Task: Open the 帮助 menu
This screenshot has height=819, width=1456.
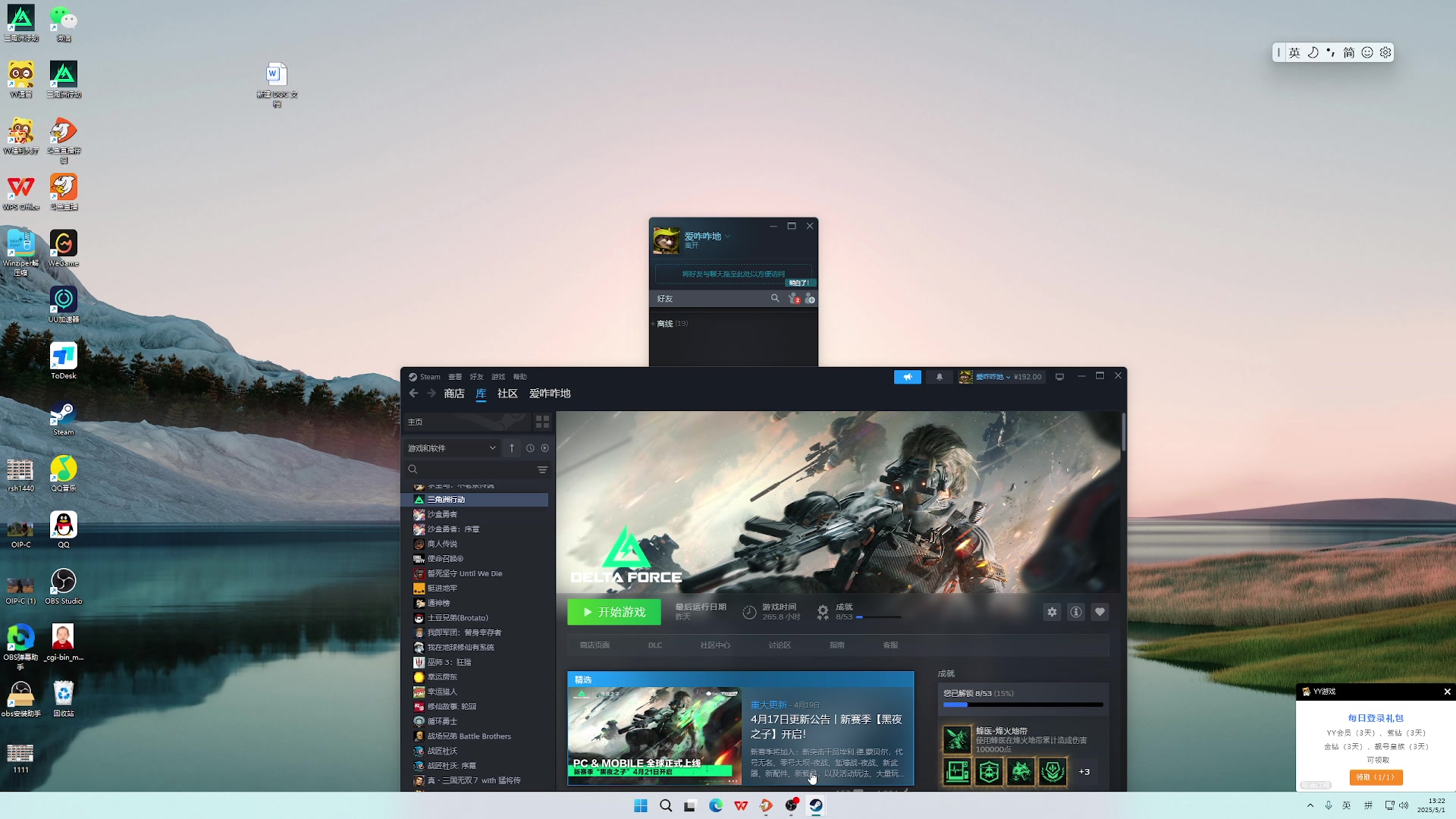Action: (x=520, y=377)
